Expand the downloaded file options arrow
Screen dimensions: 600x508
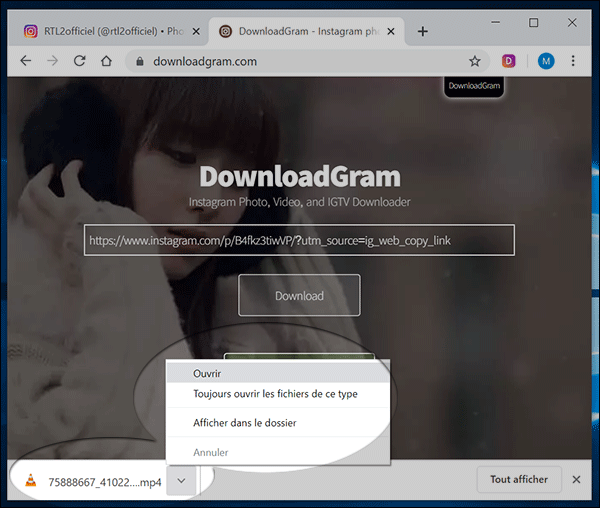(x=181, y=480)
